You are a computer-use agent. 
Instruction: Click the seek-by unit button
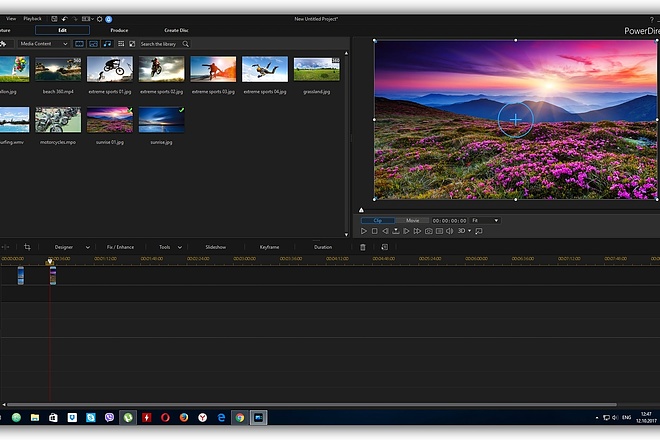coord(396,231)
